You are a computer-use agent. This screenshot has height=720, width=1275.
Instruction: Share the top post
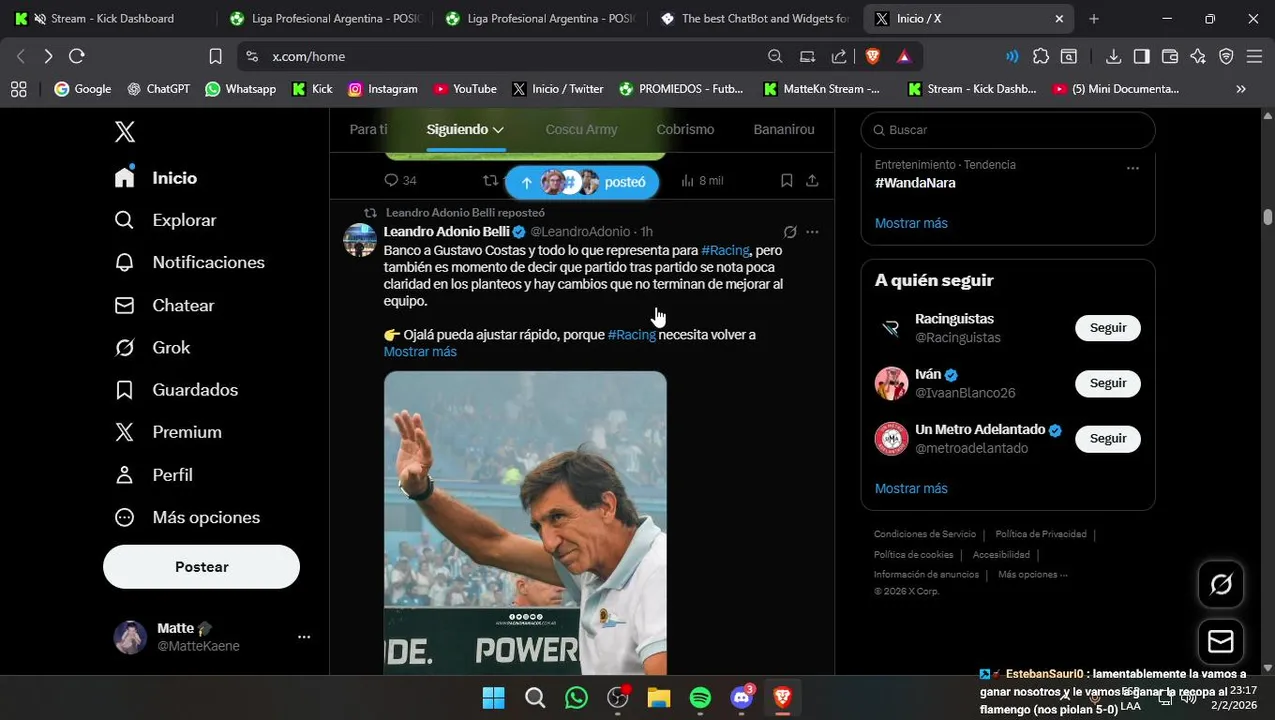tap(812, 180)
